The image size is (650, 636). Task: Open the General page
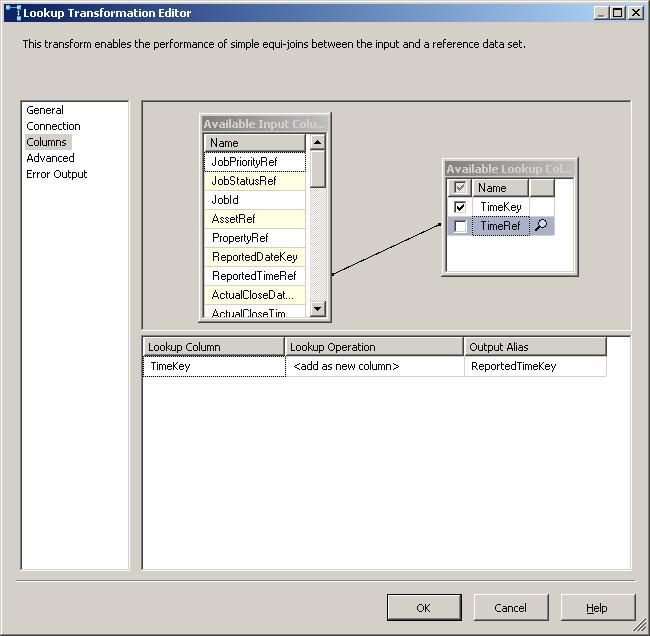[45, 110]
